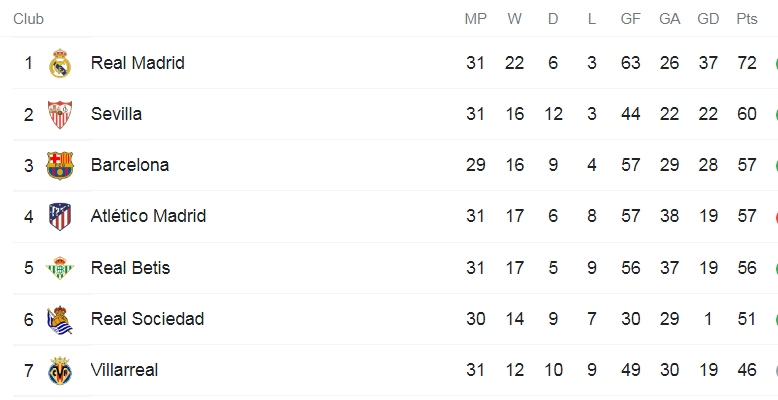This screenshot has height=400, width=778.
Task: Open the Real Madrid team name link
Action: pos(137,63)
